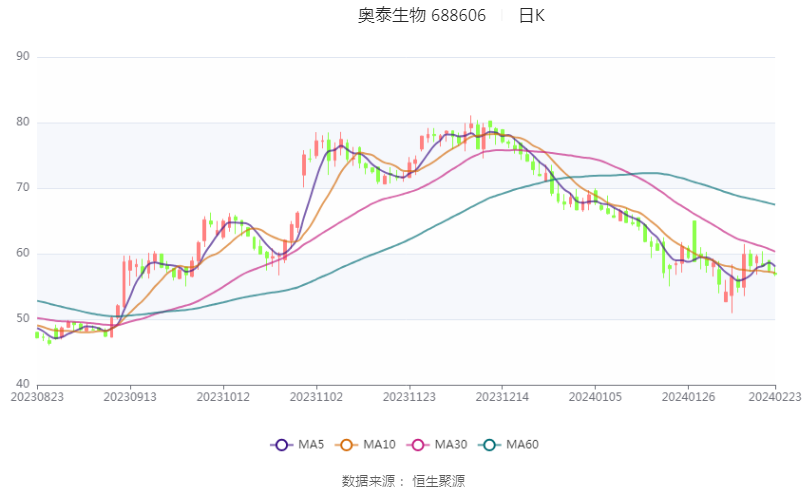Click x-axis date label 20231214
The height and width of the screenshot is (491, 807).
(x=502, y=397)
